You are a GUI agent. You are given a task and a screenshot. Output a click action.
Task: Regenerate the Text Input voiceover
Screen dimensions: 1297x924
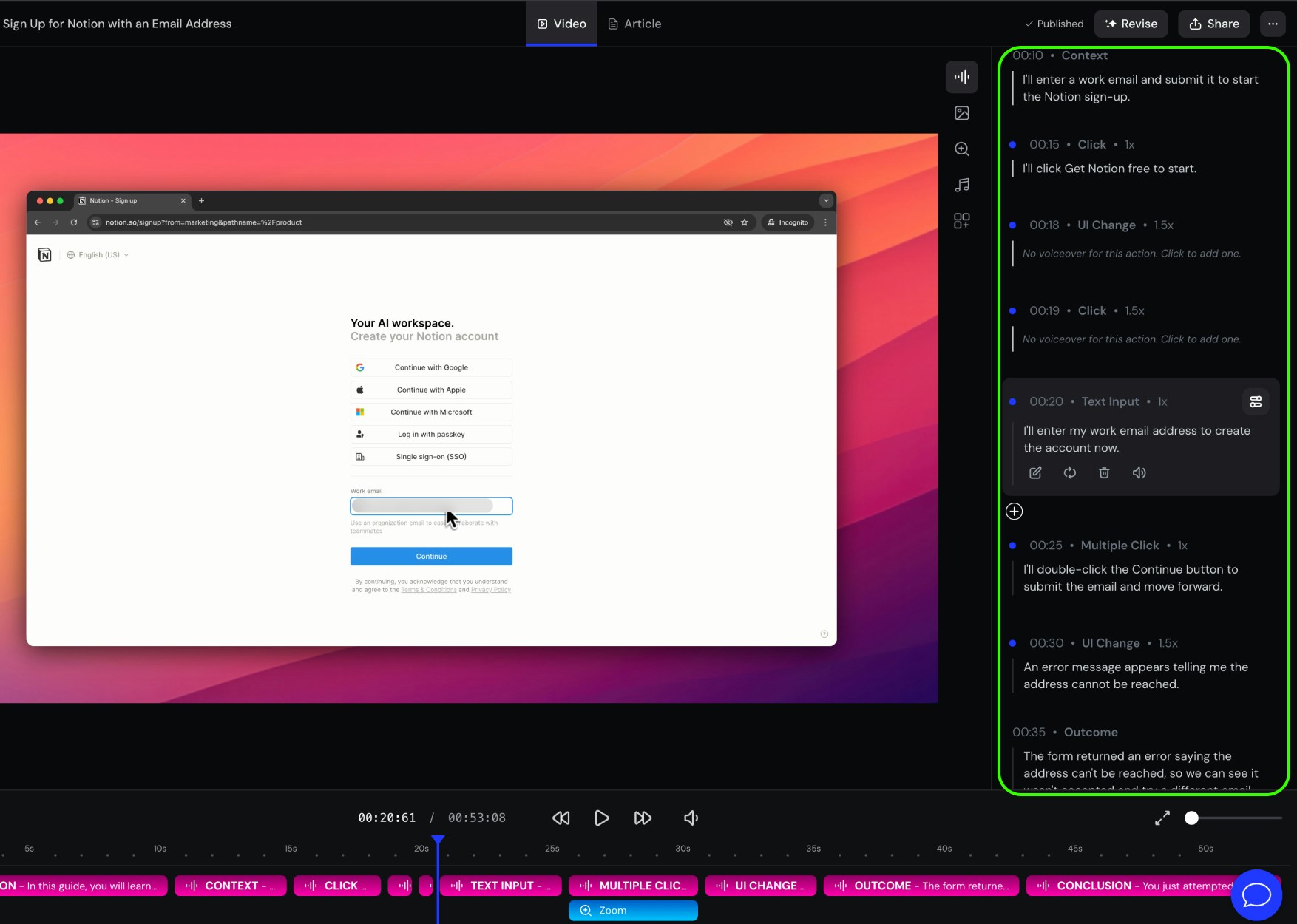pos(1070,473)
